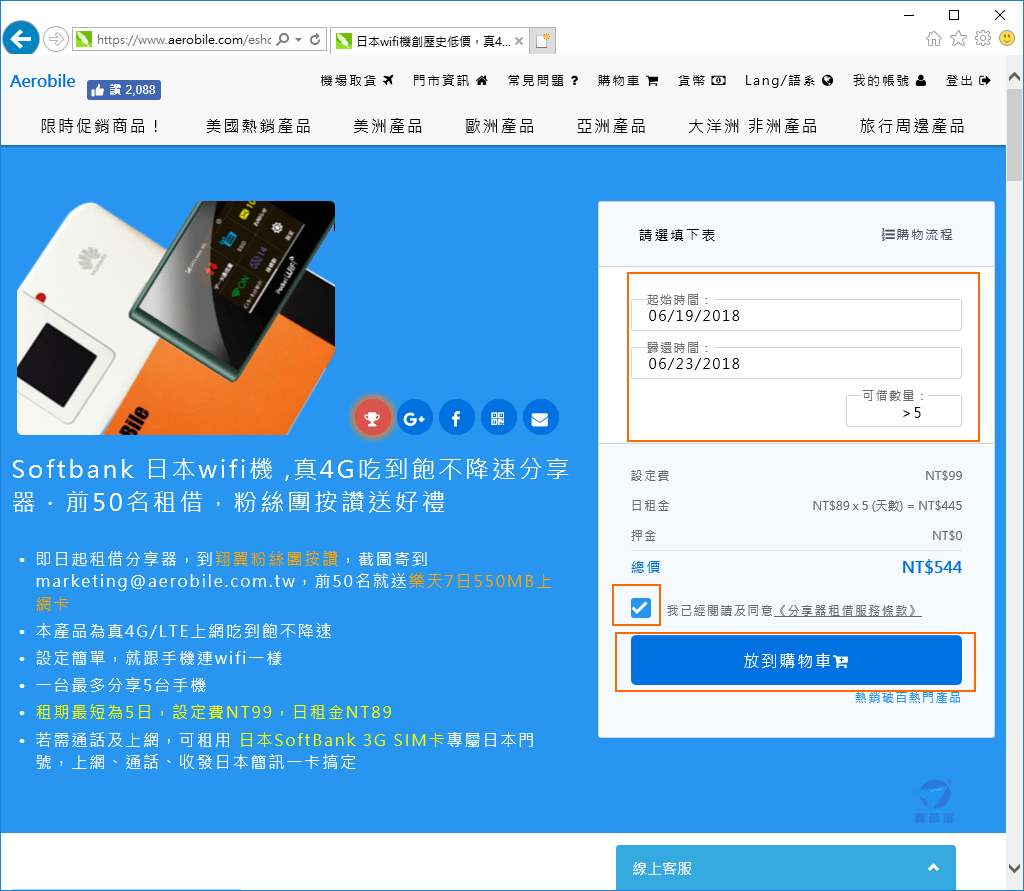
Task: Click the Aerobile logo
Action: coord(42,81)
